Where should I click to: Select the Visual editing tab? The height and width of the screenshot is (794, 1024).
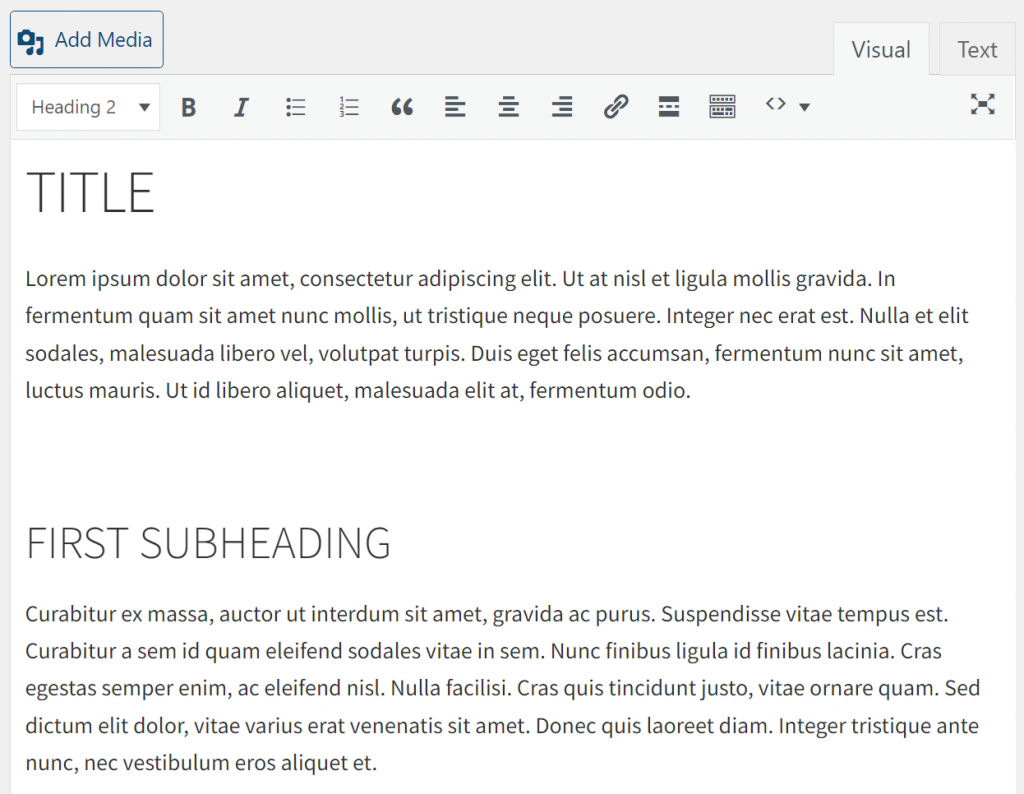pyautogui.click(x=881, y=49)
